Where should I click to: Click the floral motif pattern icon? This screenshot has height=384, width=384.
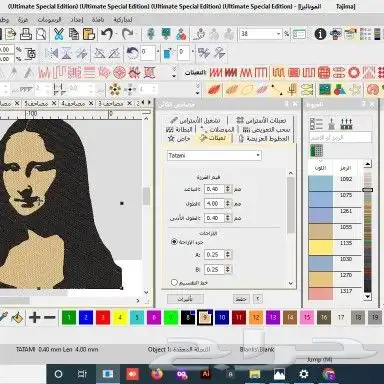click(115, 89)
